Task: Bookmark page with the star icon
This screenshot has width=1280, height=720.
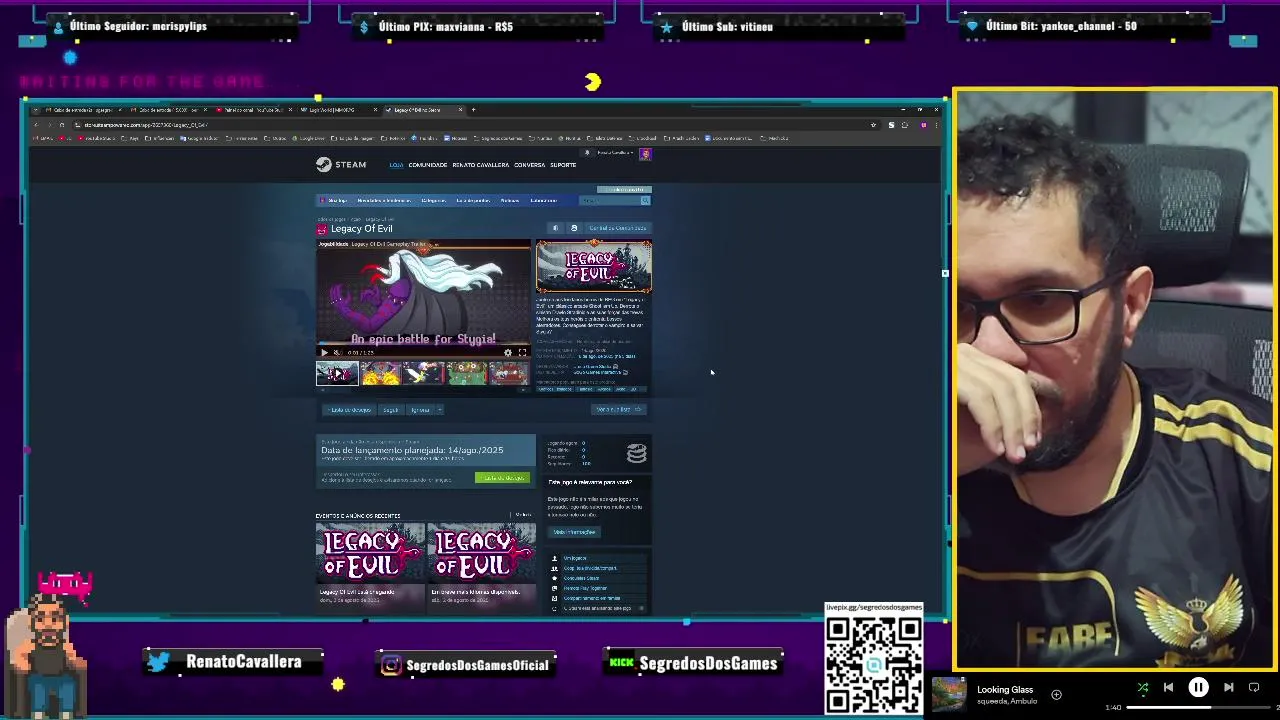Action: [x=873, y=125]
